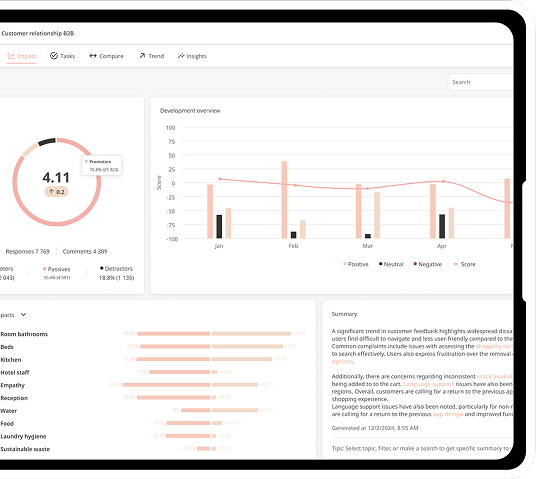
Task: Click the Impact chart icon
Action: 11,56
